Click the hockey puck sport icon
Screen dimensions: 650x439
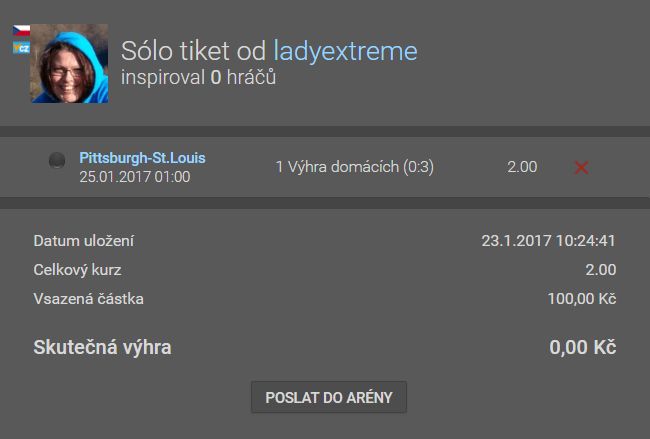click(x=57, y=160)
